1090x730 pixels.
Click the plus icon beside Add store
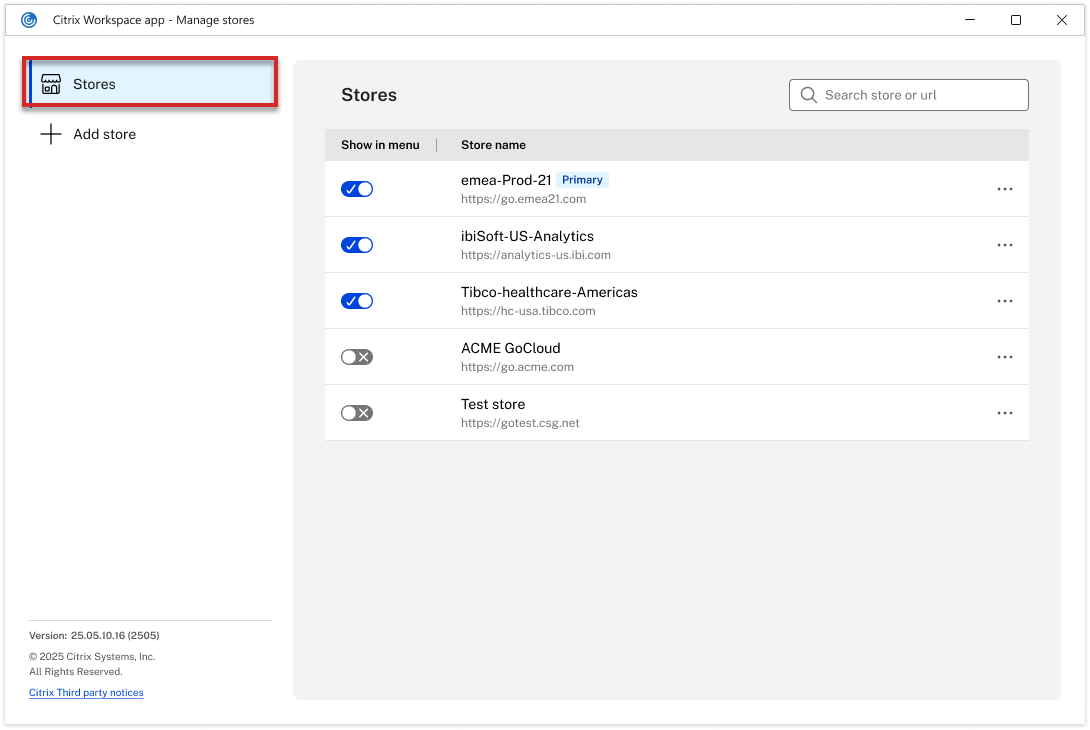[51, 134]
